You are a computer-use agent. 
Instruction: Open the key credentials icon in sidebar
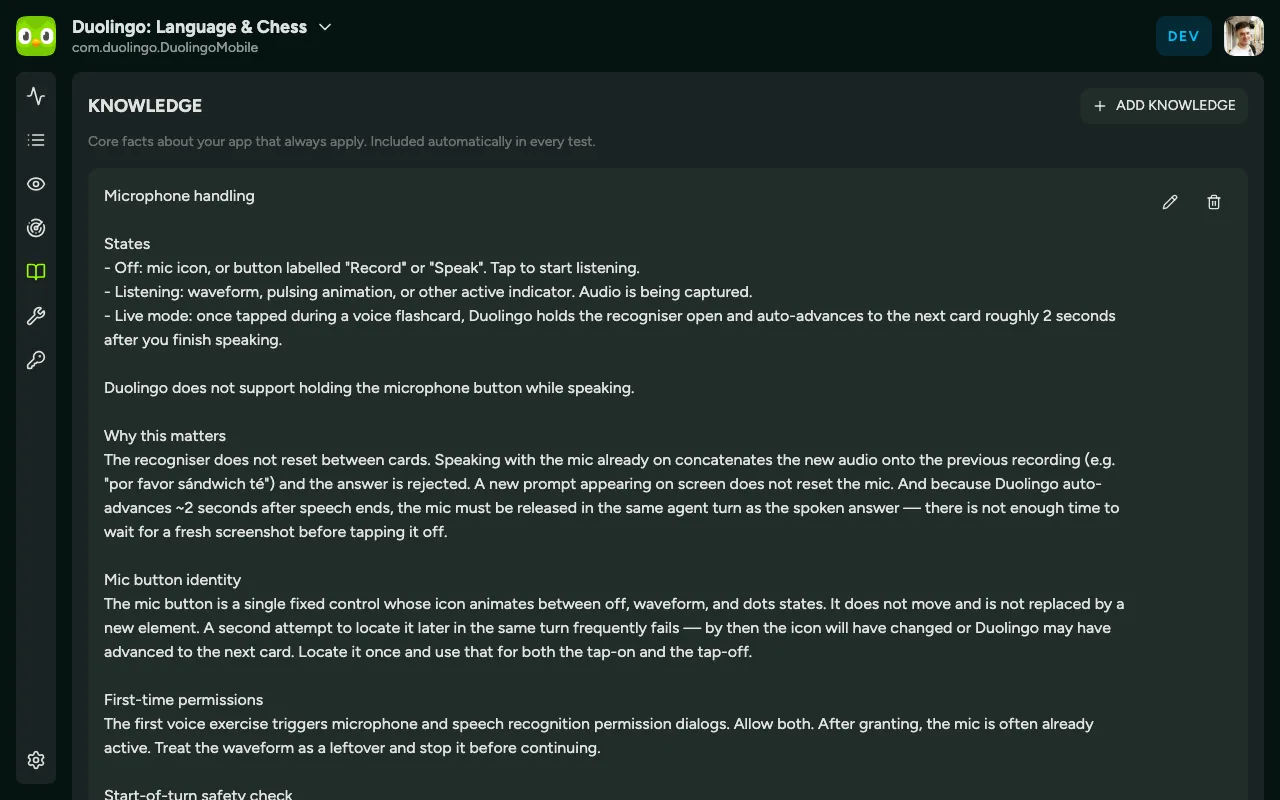tap(36, 360)
